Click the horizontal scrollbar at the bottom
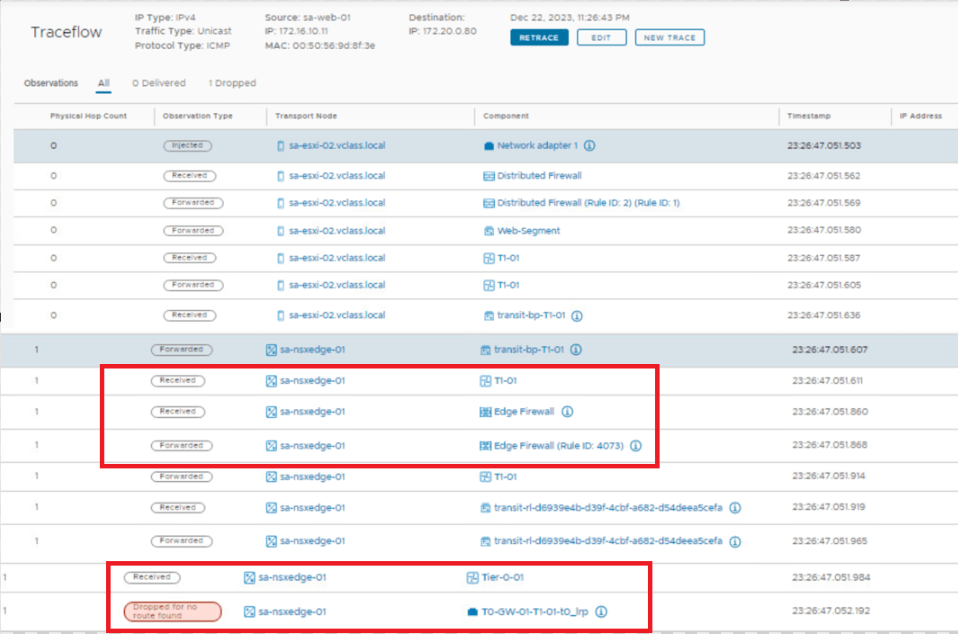This screenshot has width=958, height=634. (x=480, y=630)
